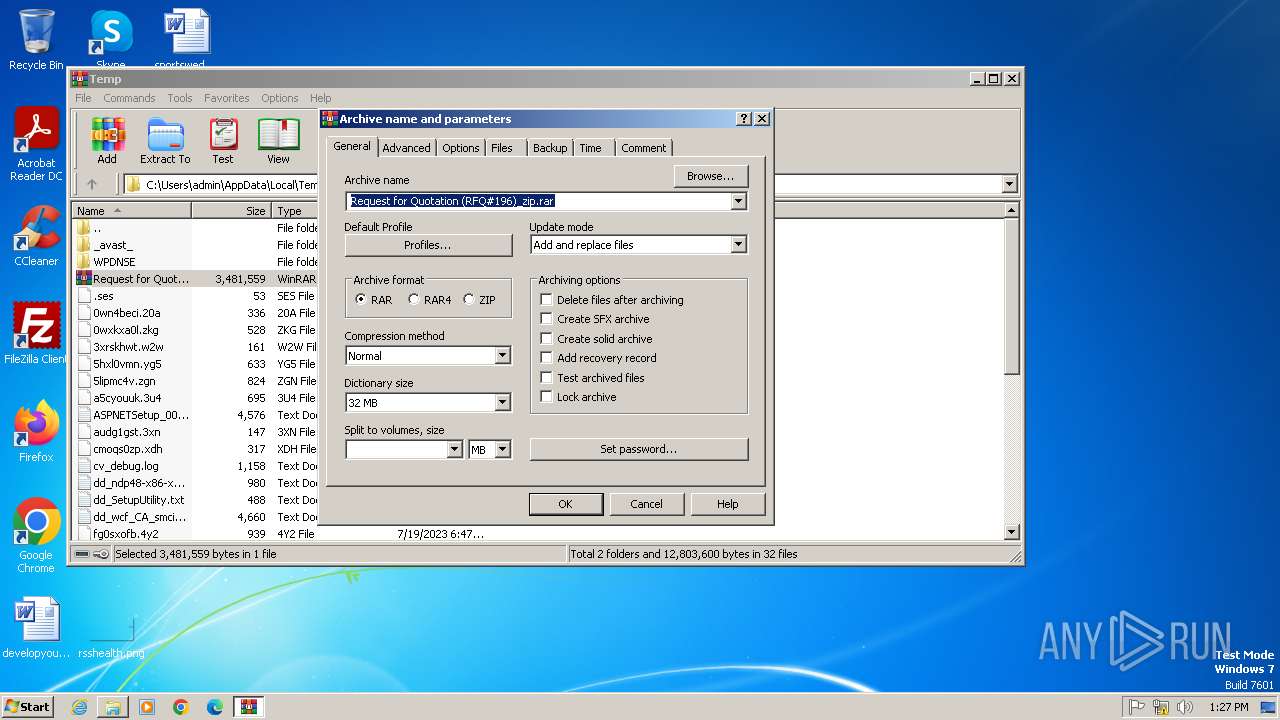Expand the address path dropdown arrow
Viewport: 1280px width, 720px height.
(x=1009, y=184)
